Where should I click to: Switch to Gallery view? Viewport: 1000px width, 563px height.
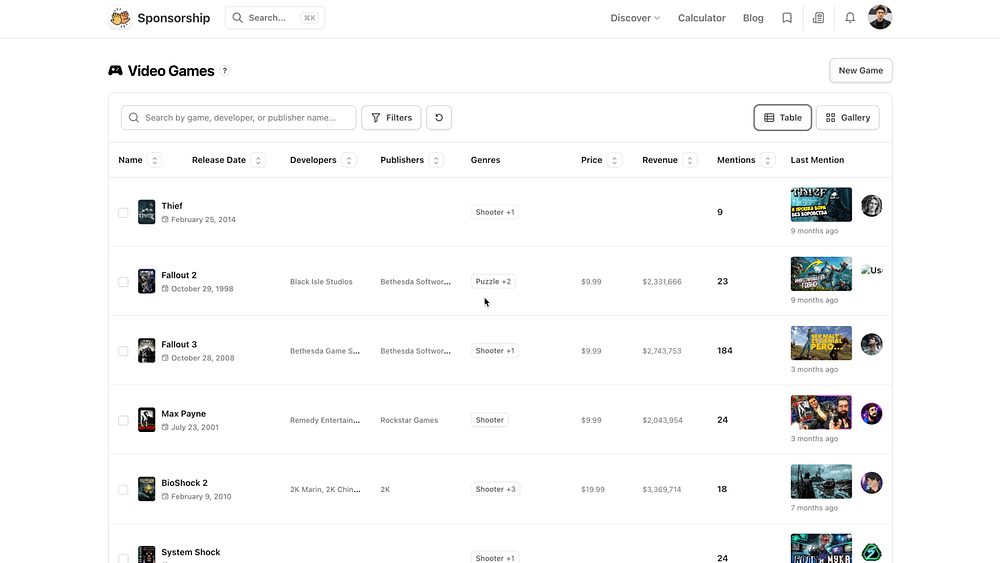click(x=848, y=117)
